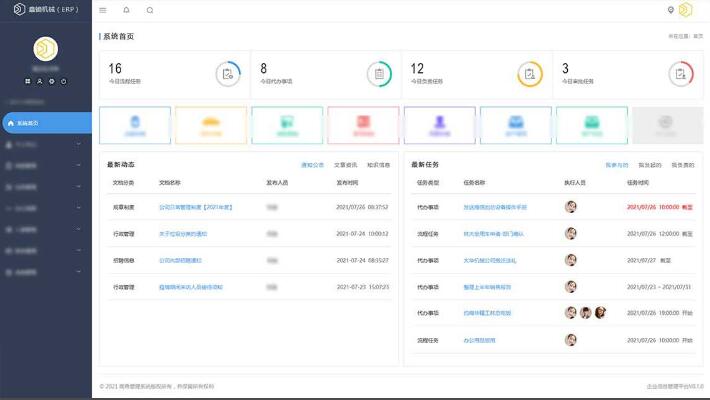
Task: Click the 今日流程任务 circular clipboard icon
Action: pos(228,73)
